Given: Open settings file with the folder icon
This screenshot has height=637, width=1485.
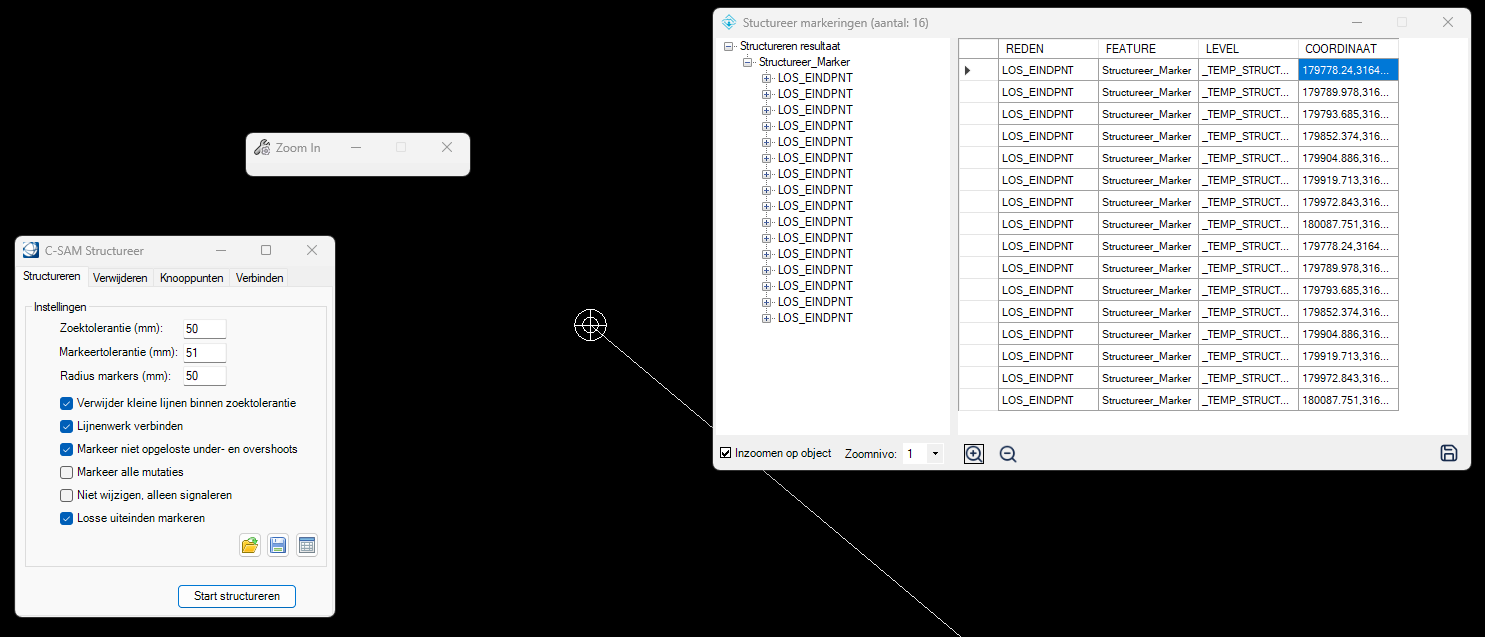Looking at the screenshot, I should tap(250, 545).
